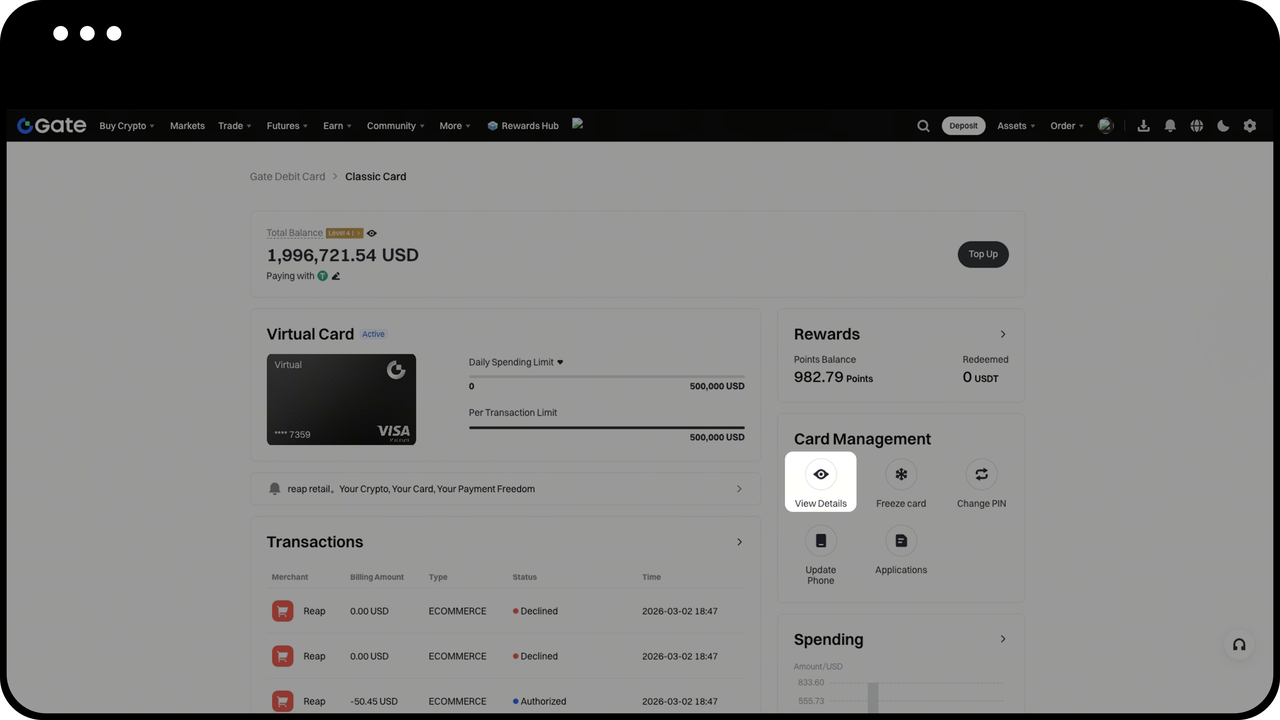Click the search magnifier in navbar
Viewport: 1280px width, 720px height.
click(923, 126)
